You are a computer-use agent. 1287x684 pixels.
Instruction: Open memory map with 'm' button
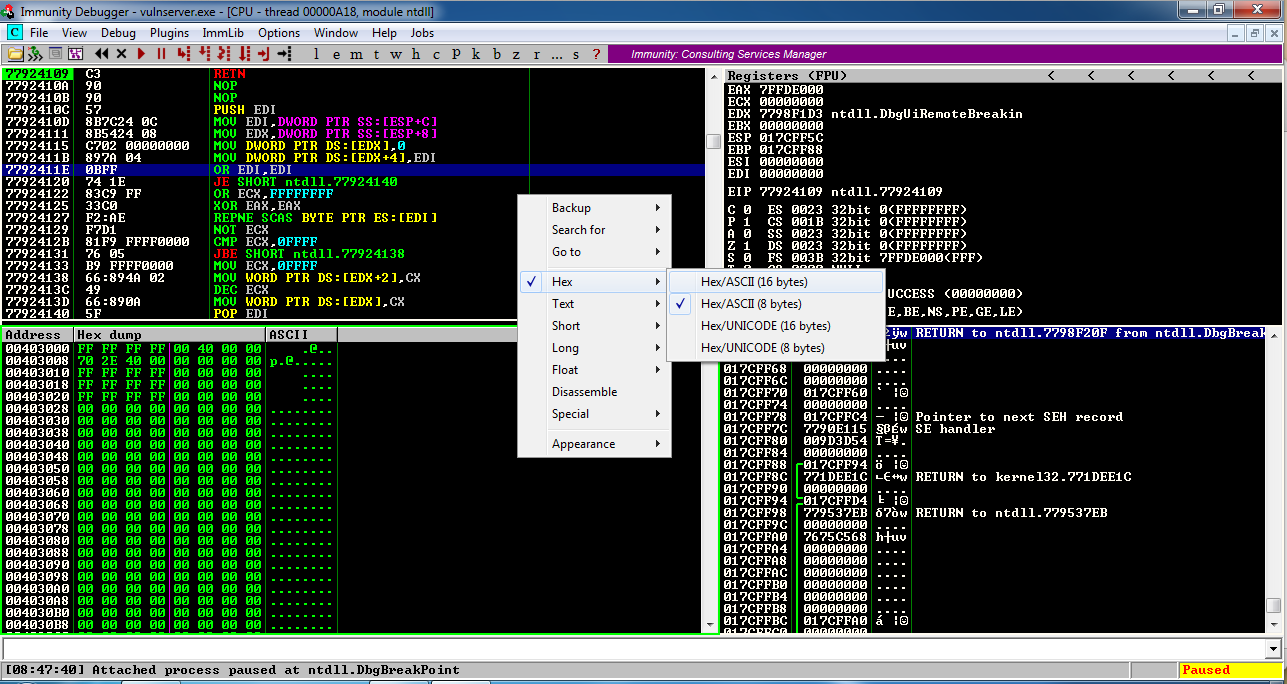tap(357, 54)
